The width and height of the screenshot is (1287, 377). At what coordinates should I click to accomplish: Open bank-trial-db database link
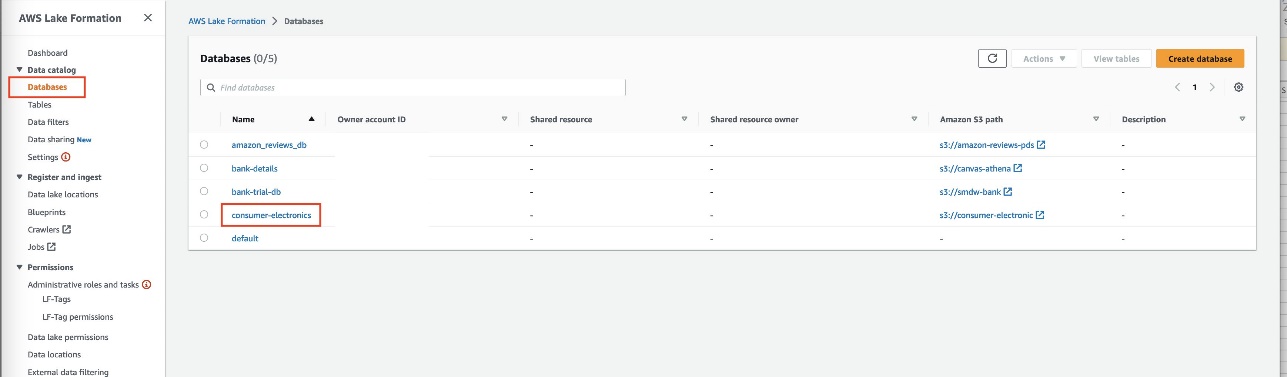pyautogui.click(x=256, y=191)
